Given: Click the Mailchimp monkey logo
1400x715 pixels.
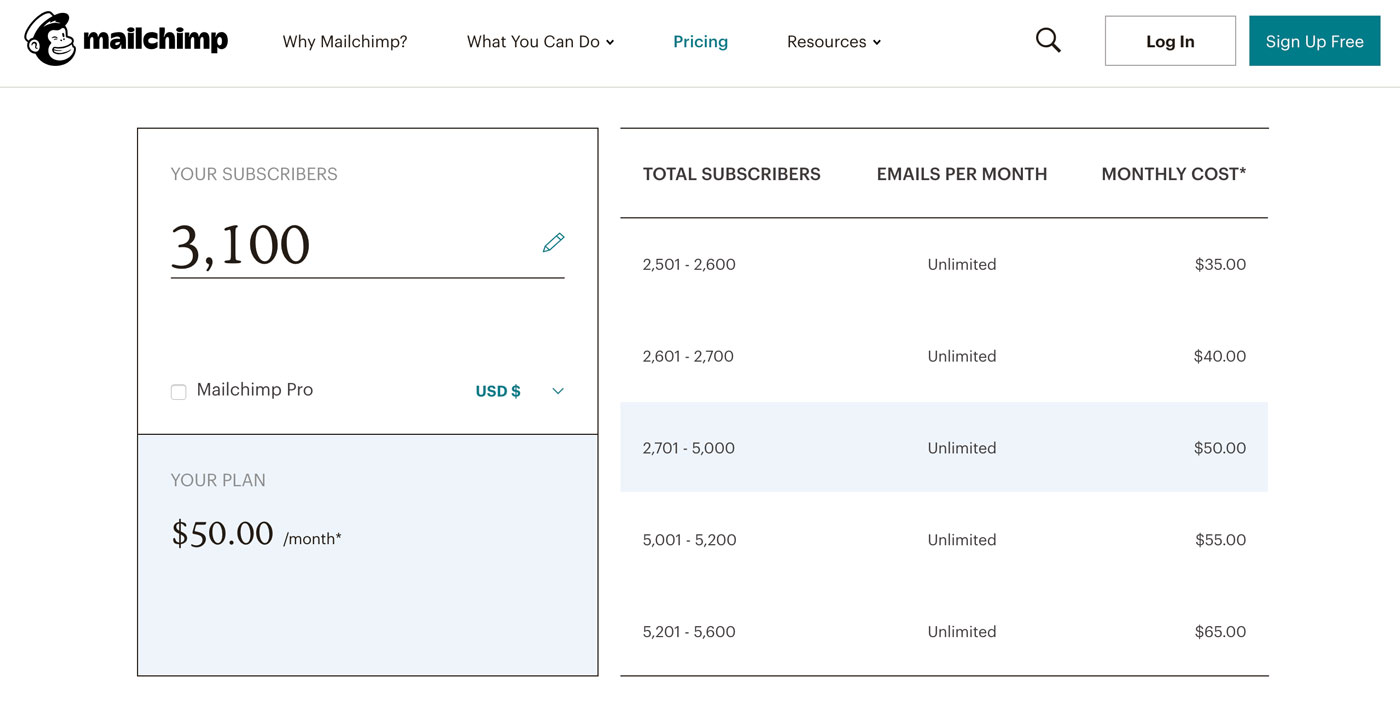Looking at the screenshot, I should [50, 39].
